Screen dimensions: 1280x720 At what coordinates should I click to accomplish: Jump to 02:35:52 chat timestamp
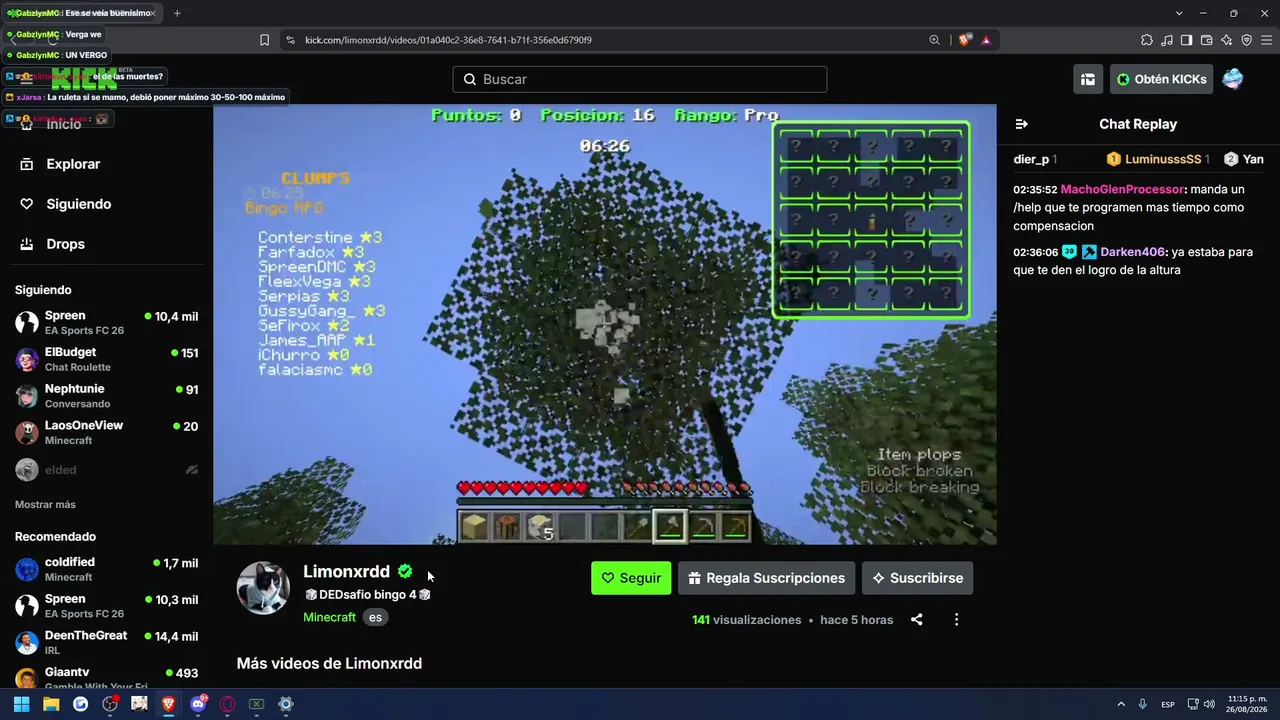point(1035,189)
